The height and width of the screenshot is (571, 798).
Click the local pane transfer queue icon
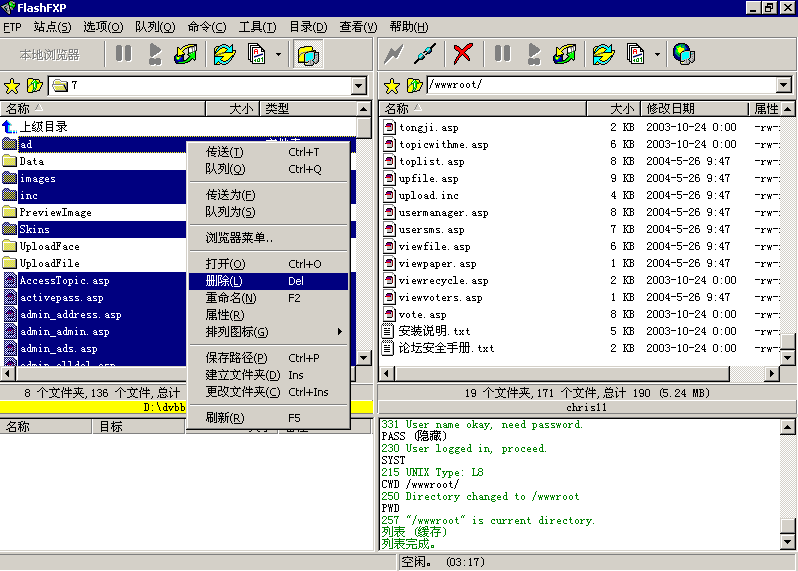click(186, 54)
